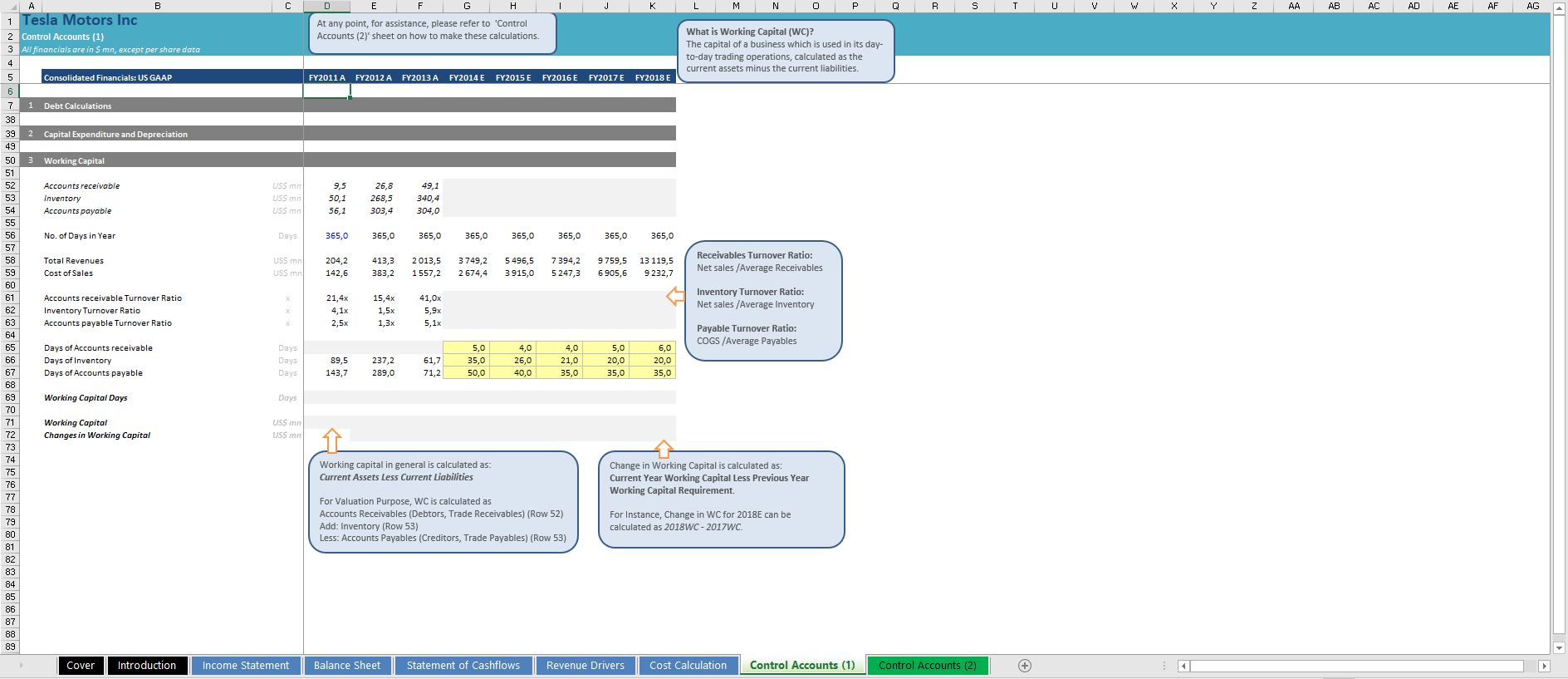The image size is (1568, 679).
Task: Select yellow Days of Accounts receivable 6,0 cell
Action: (653, 348)
